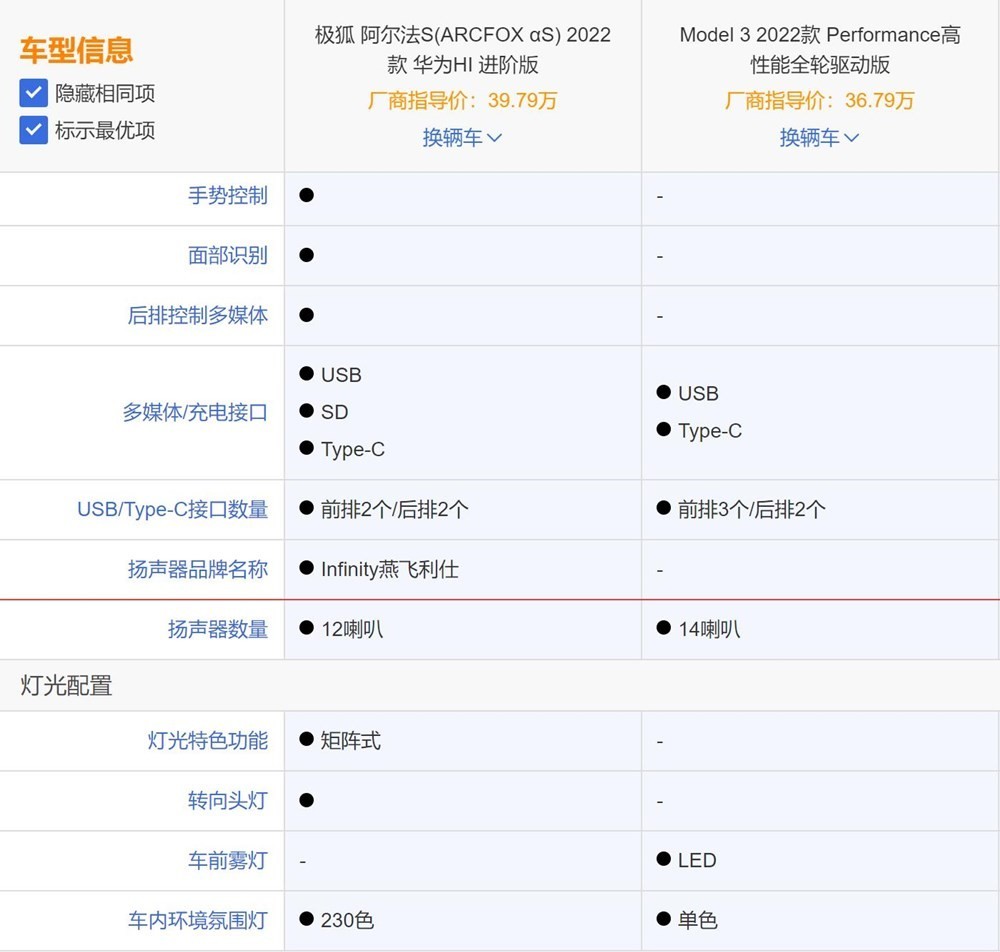
Task: Click the 车内环境氛围灯 row label
Action: click(x=198, y=920)
